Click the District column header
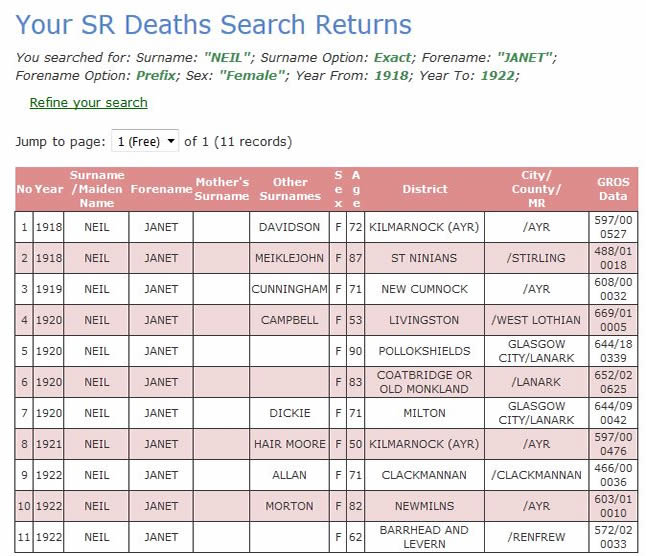Screen dimensions: 646x556 tap(425, 189)
